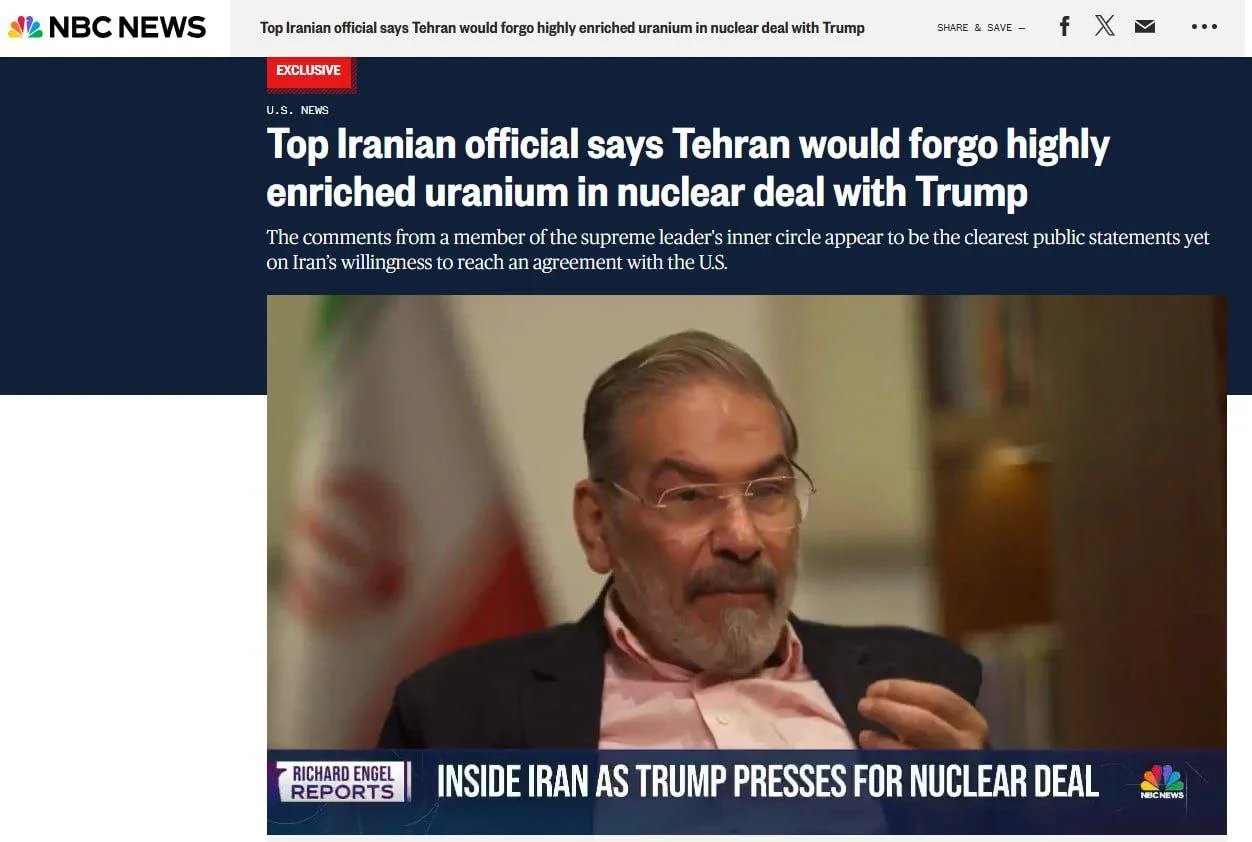This screenshot has width=1252, height=842.
Task: Click the Richard Engel Reports badge
Action: coord(343,782)
